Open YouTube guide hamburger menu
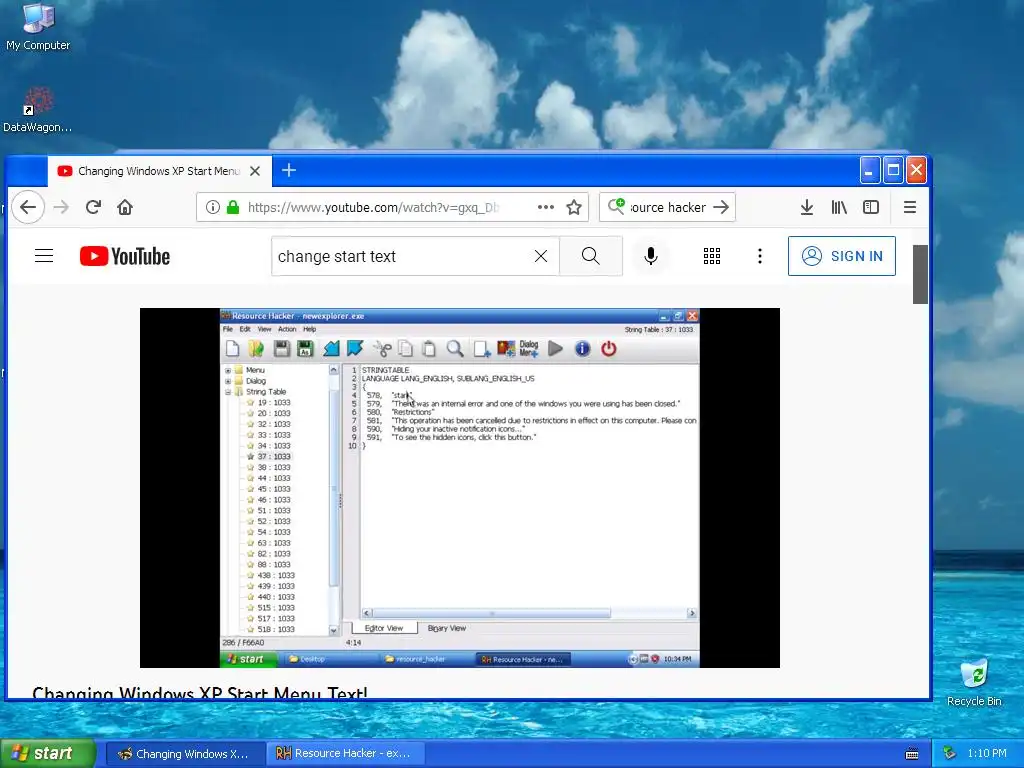The width and height of the screenshot is (1024, 768). [x=44, y=256]
